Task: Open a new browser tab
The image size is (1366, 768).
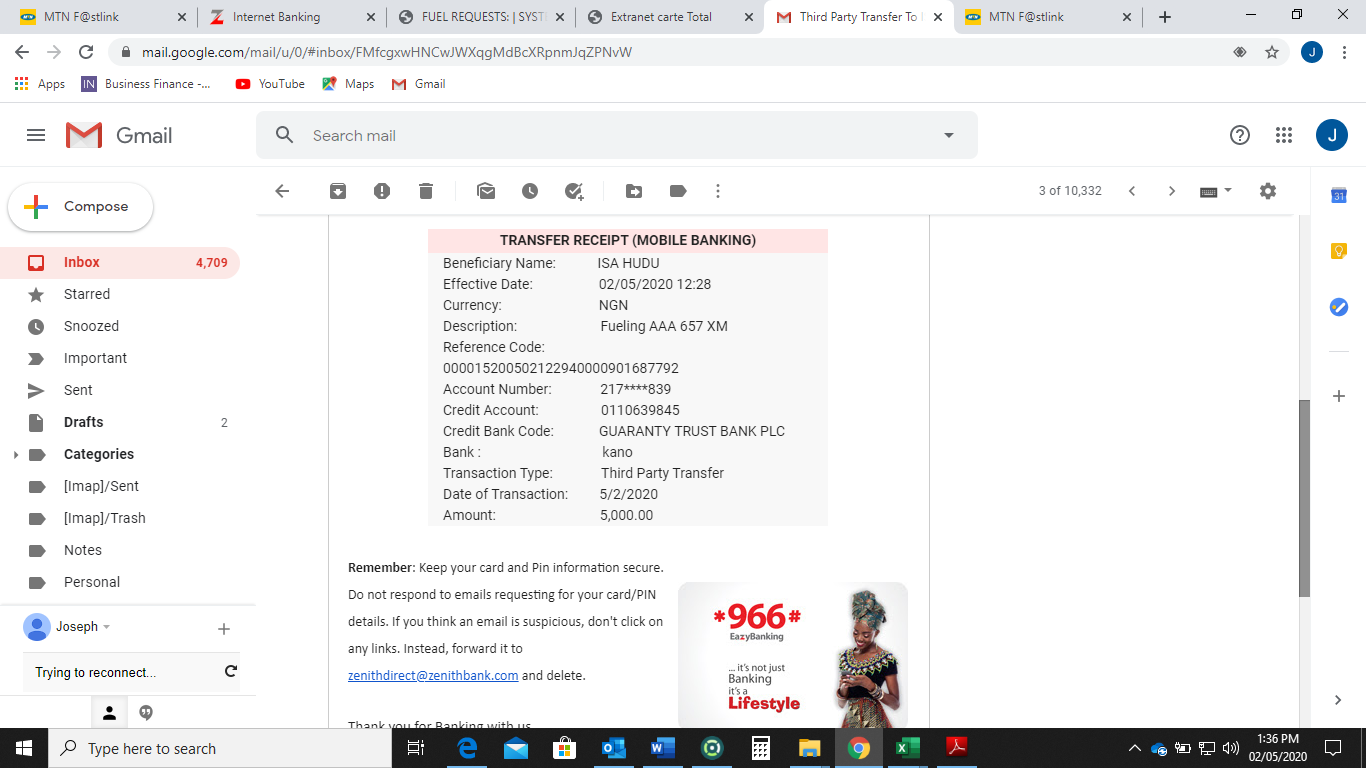Action: 1164,17
